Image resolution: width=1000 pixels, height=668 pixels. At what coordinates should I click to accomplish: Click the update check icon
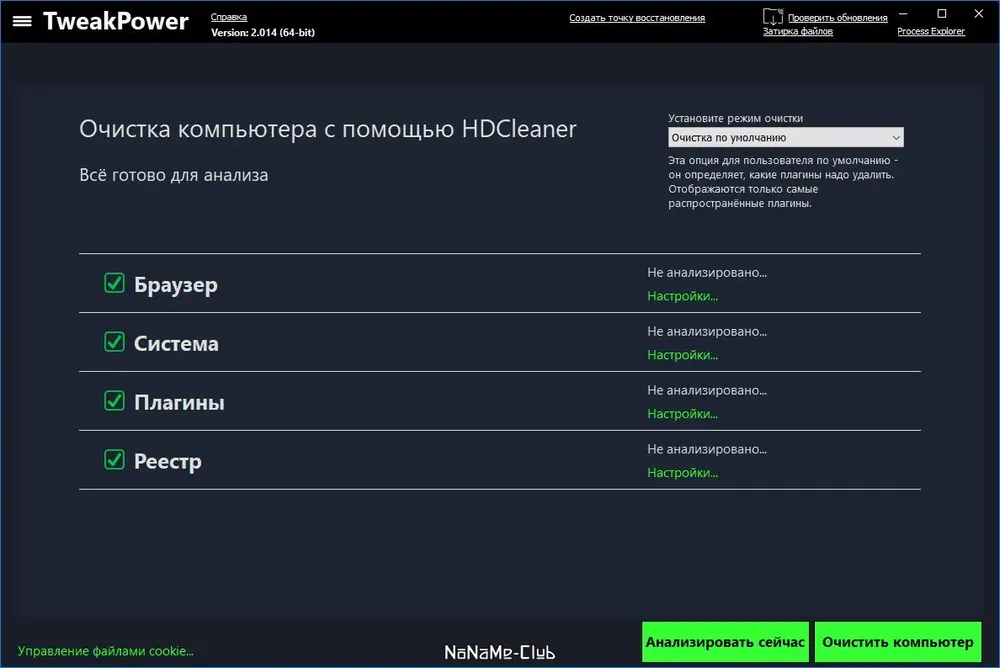[773, 17]
